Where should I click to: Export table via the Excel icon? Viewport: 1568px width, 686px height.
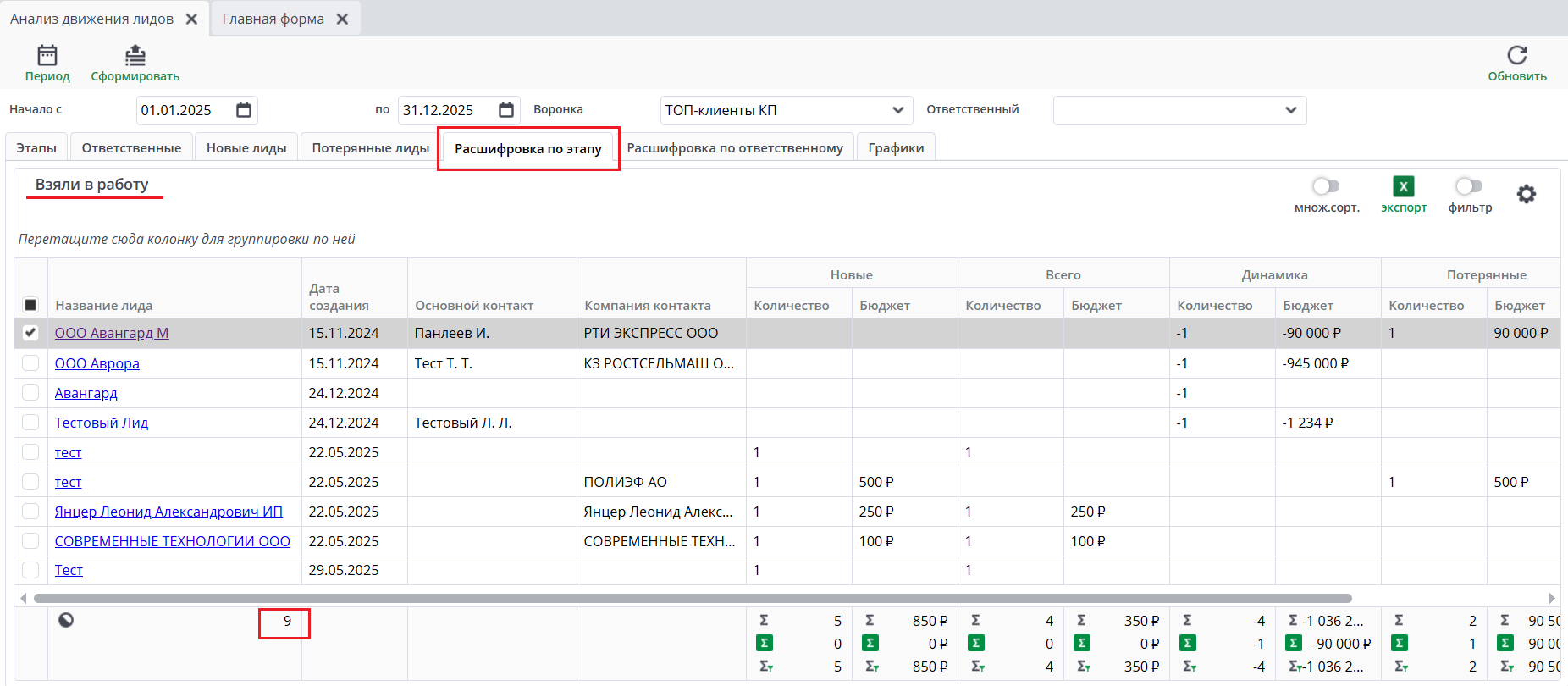tap(1403, 187)
